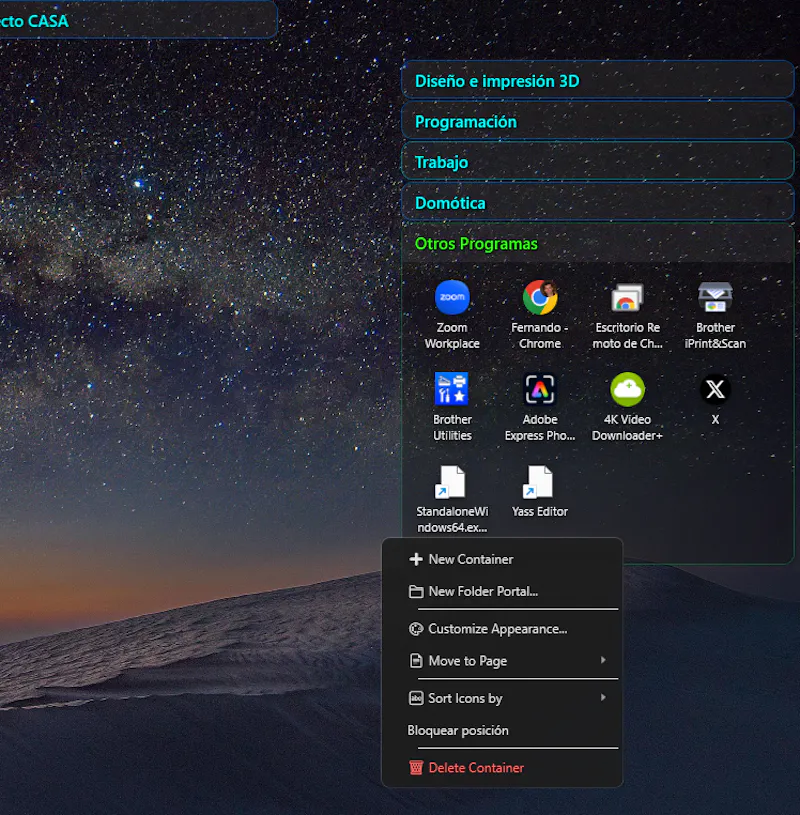Open the X app icon

click(715, 399)
